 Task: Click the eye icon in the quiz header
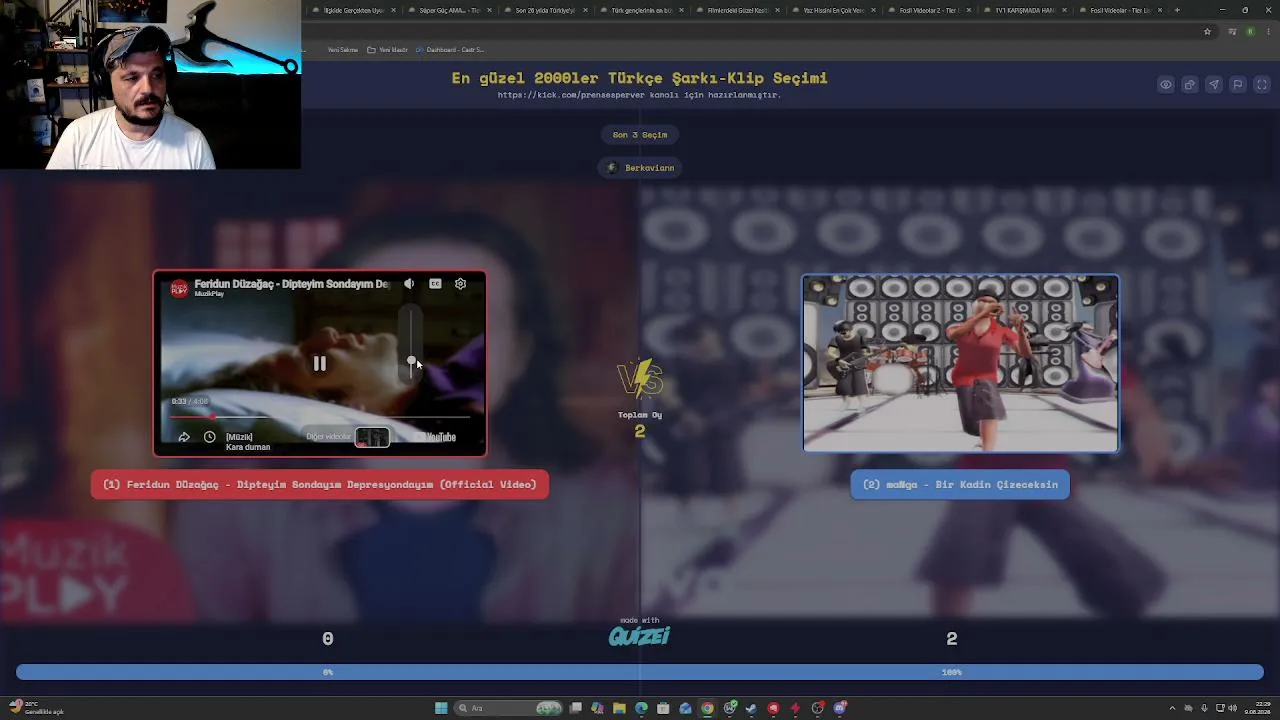pos(1166,85)
